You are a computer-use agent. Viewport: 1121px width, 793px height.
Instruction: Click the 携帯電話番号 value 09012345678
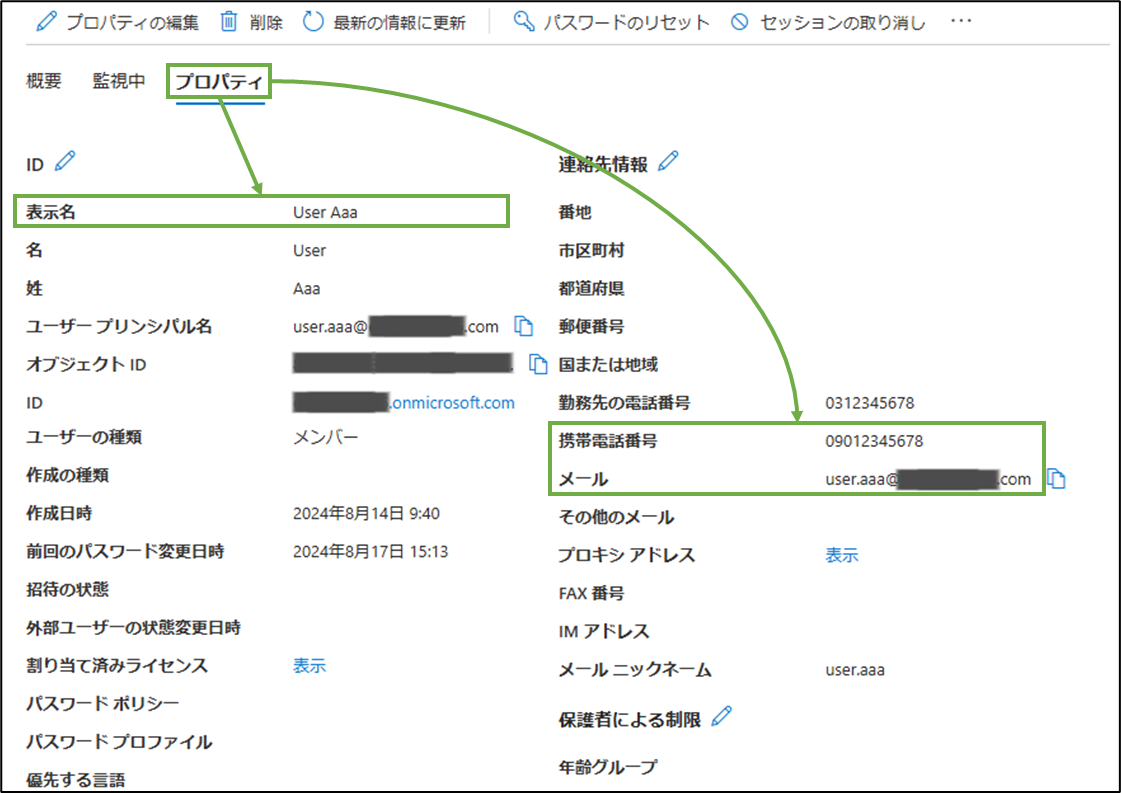[x=874, y=440]
